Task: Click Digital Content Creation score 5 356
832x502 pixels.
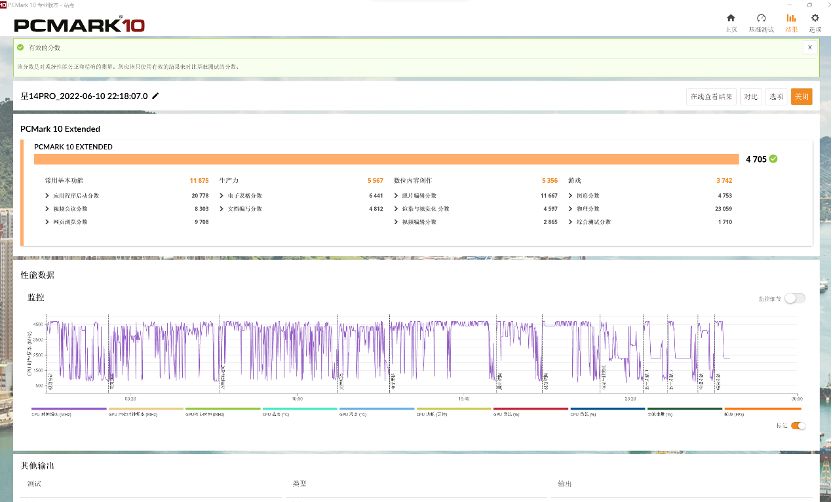Action: point(550,180)
